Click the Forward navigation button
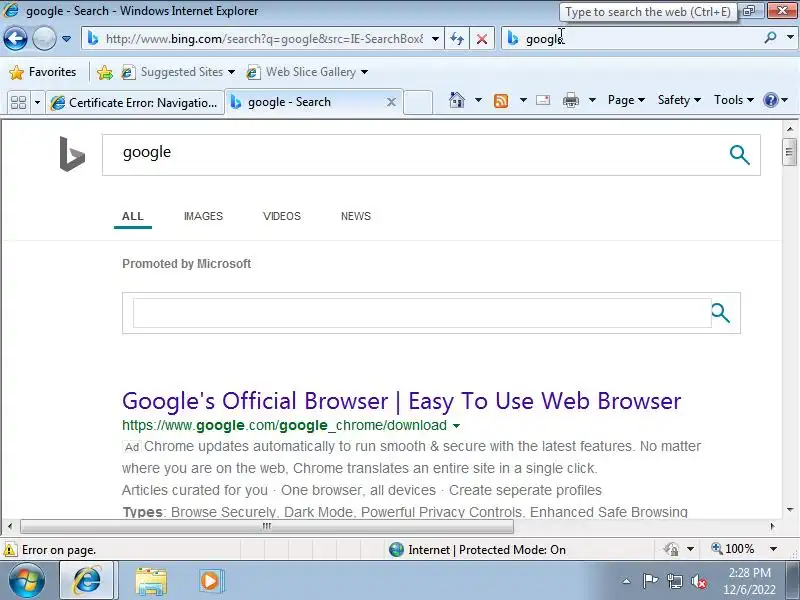The width and height of the screenshot is (800, 600). tap(44, 39)
